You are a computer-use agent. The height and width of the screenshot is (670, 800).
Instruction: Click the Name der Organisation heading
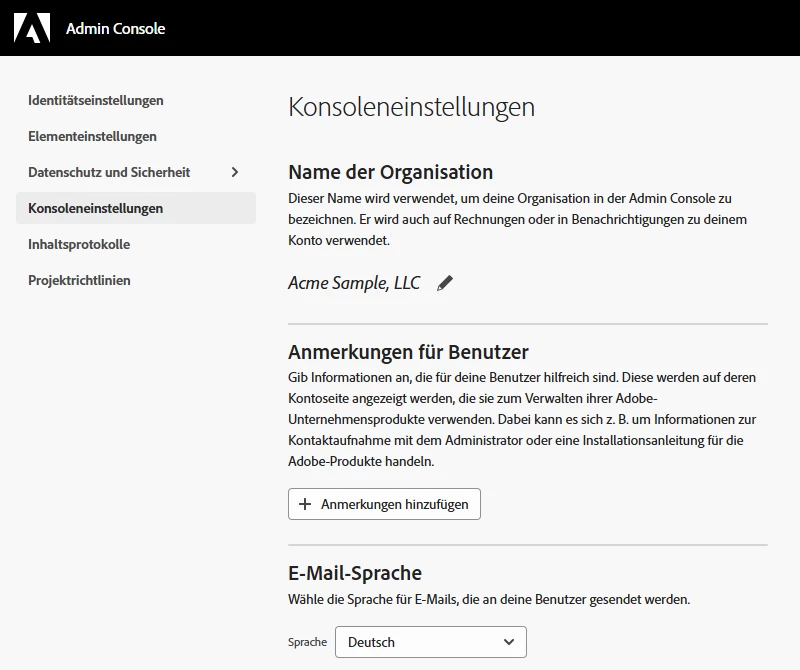(390, 172)
